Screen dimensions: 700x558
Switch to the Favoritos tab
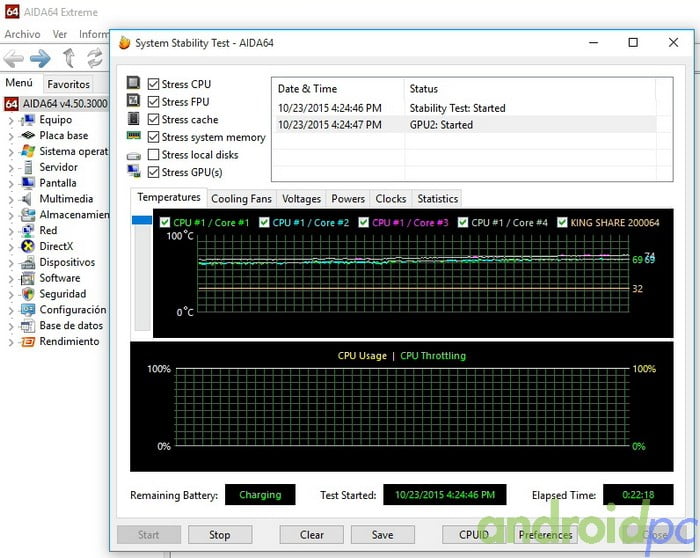[68, 84]
